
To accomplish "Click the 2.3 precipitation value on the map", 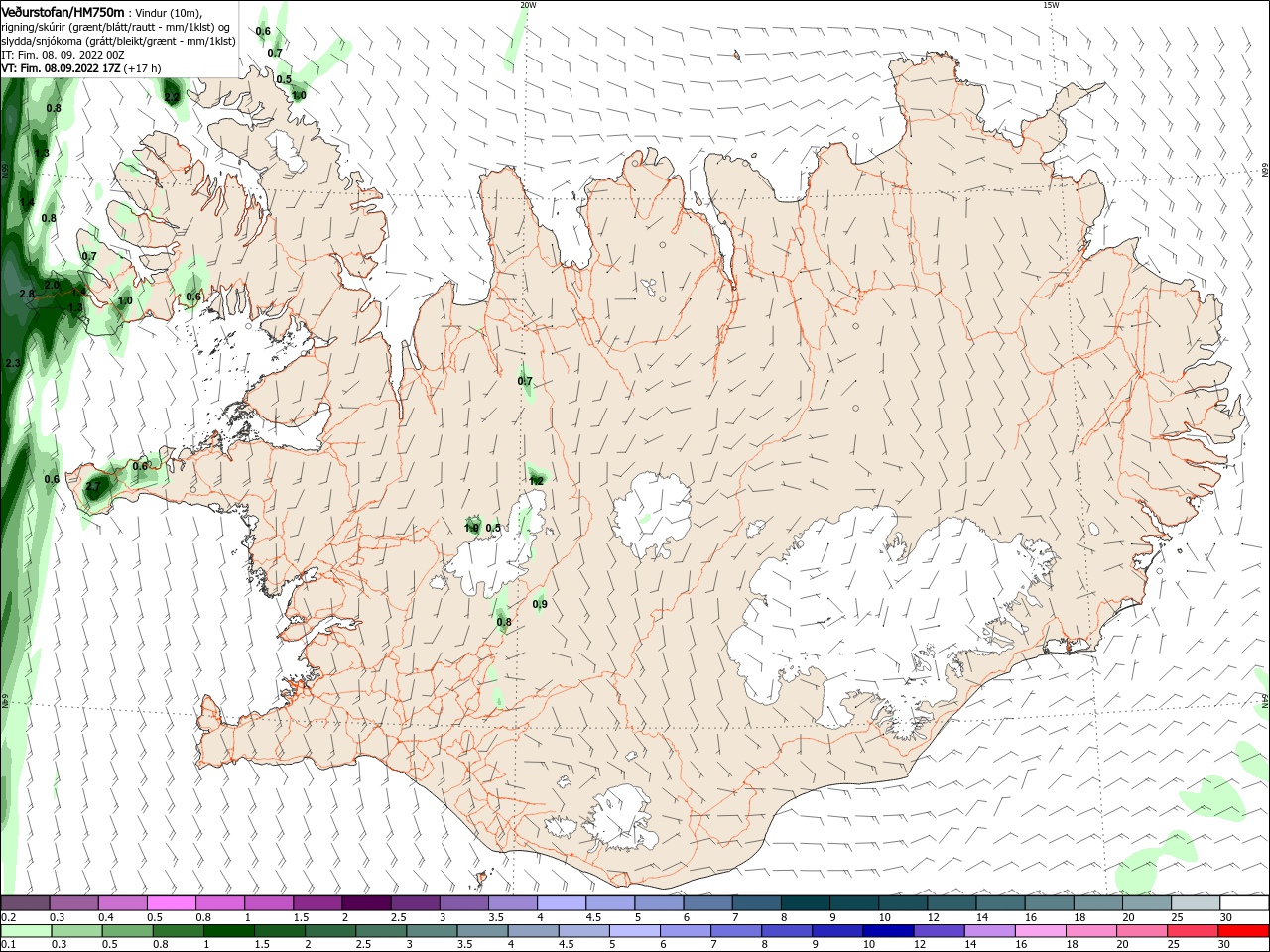I will (13, 364).
